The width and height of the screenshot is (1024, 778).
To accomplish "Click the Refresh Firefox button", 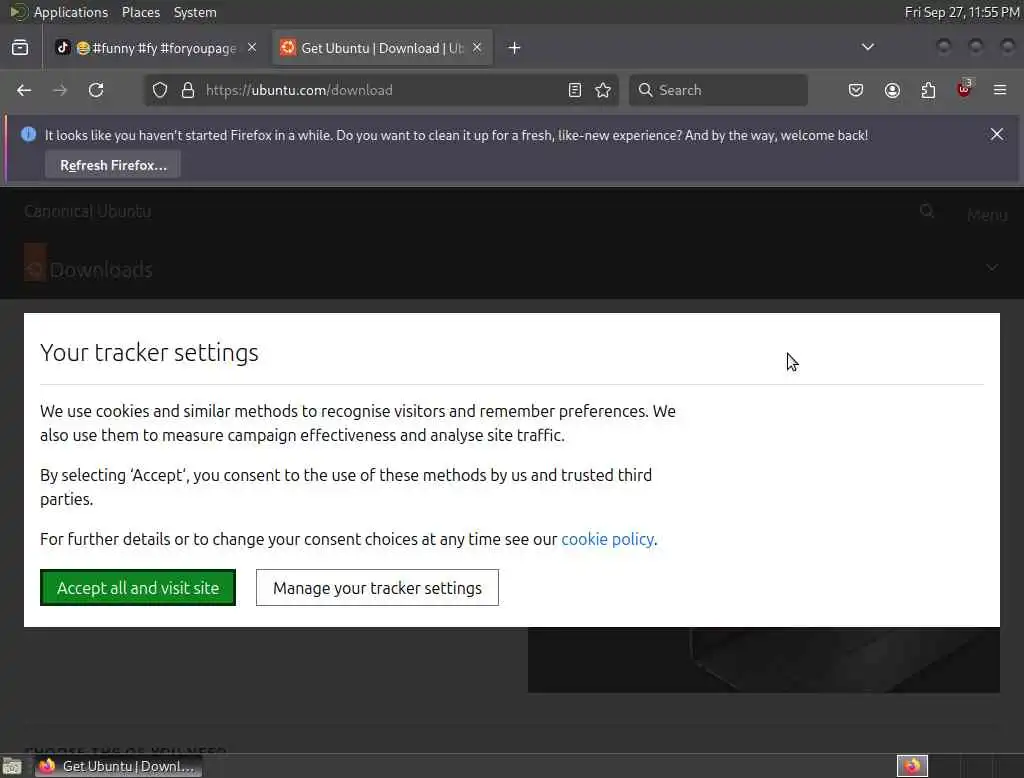I will [x=113, y=165].
